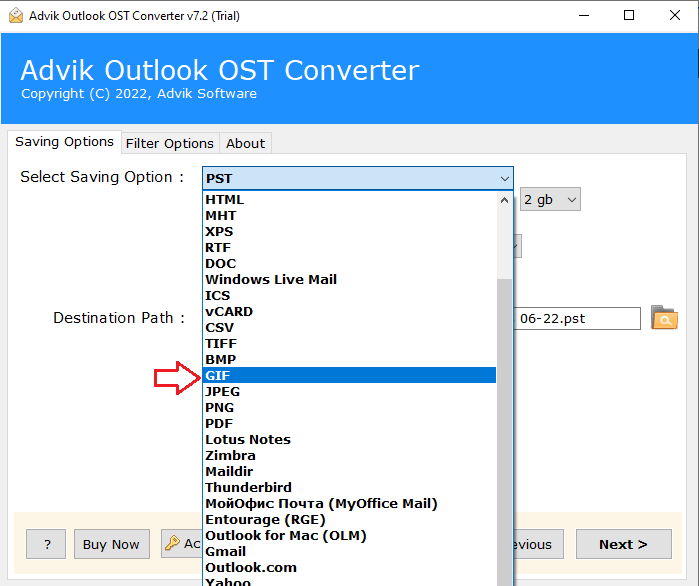Click the Next > button
The height and width of the screenshot is (586, 699).
624,544
